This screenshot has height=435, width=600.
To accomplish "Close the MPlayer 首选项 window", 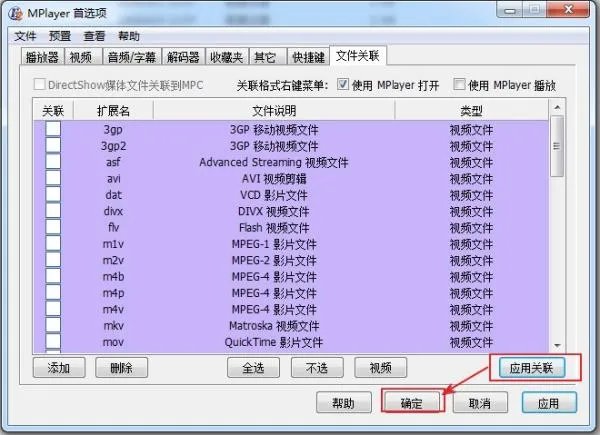I will tap(569, 9).
